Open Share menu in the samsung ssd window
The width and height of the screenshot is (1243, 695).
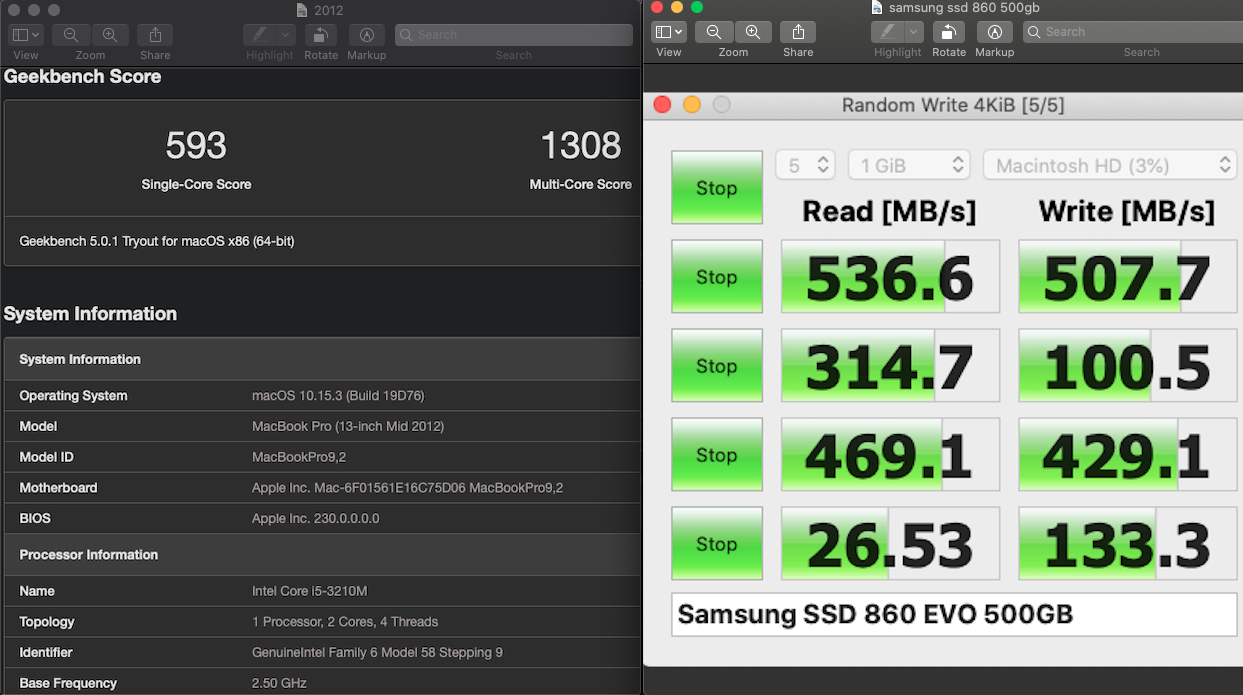[x=798, y=32]
